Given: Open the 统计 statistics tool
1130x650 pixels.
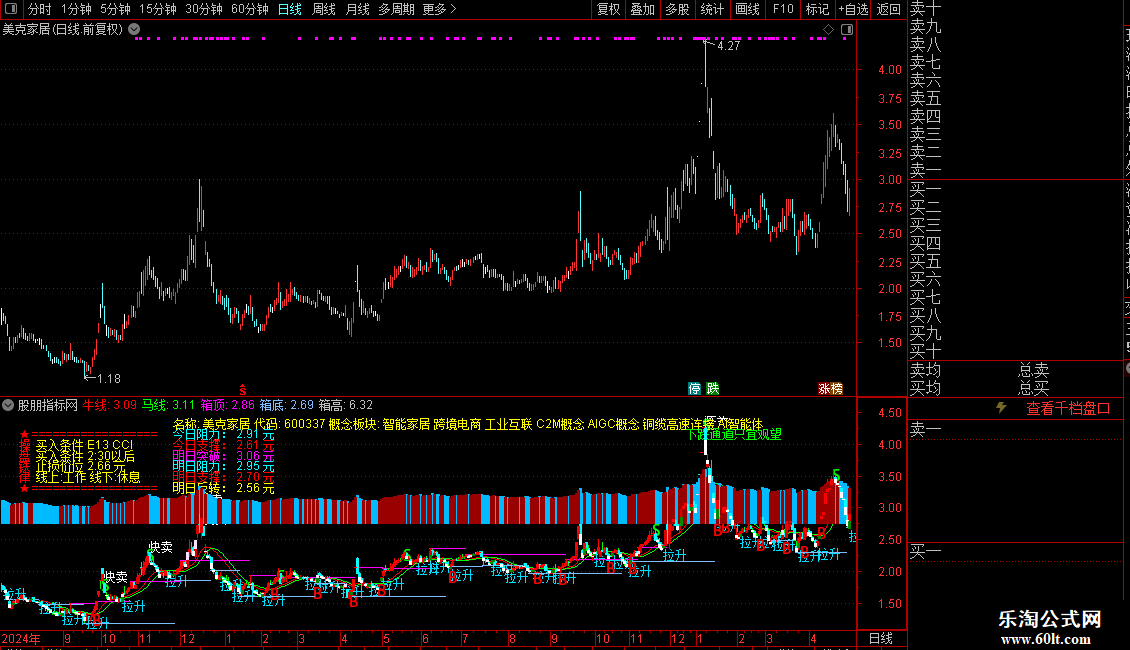Looking at the screenshot, I should 712,9.
